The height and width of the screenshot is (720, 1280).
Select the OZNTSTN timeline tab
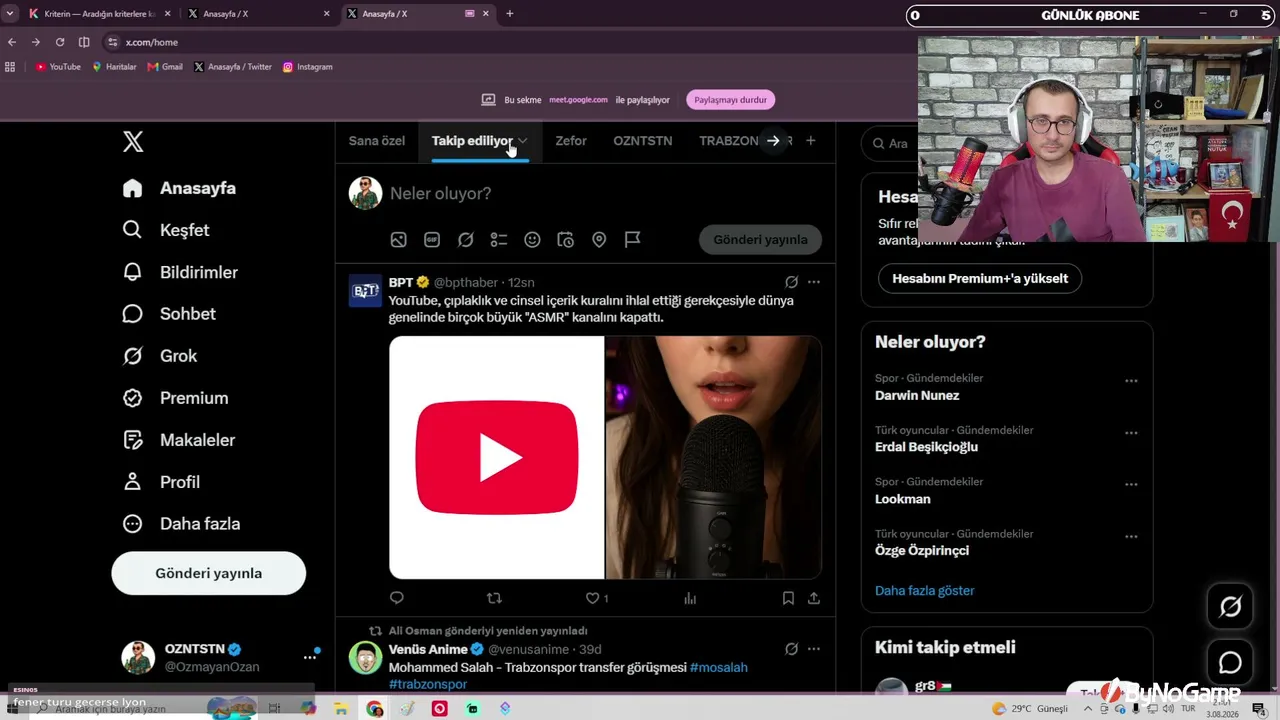[643, 141]
